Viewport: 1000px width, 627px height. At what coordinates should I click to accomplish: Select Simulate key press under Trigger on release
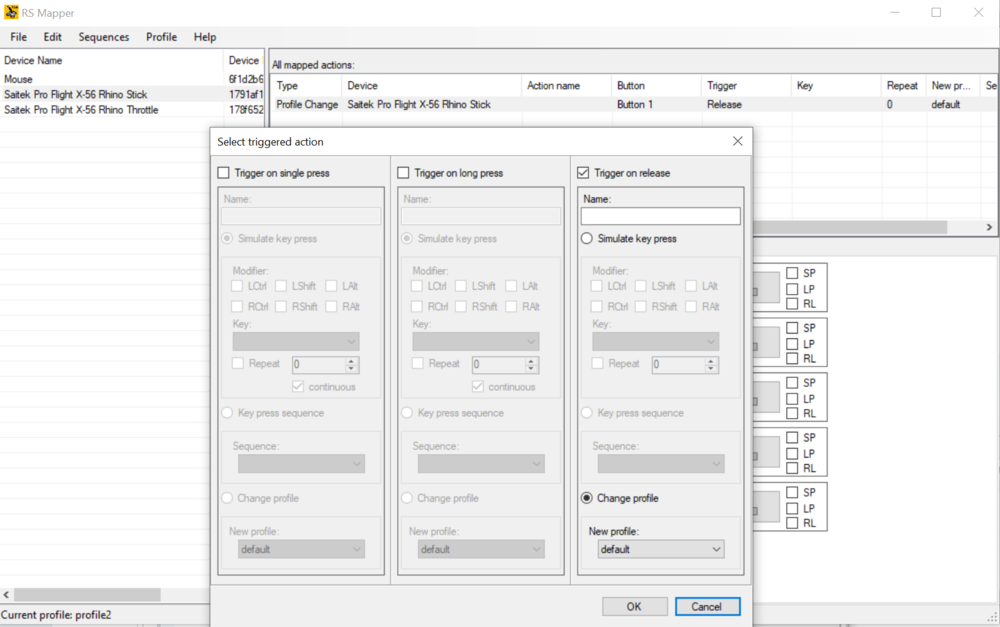tap(587, 239)
